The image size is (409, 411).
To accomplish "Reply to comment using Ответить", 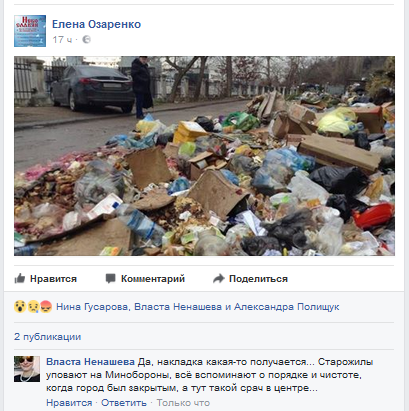I will (124, 403).
